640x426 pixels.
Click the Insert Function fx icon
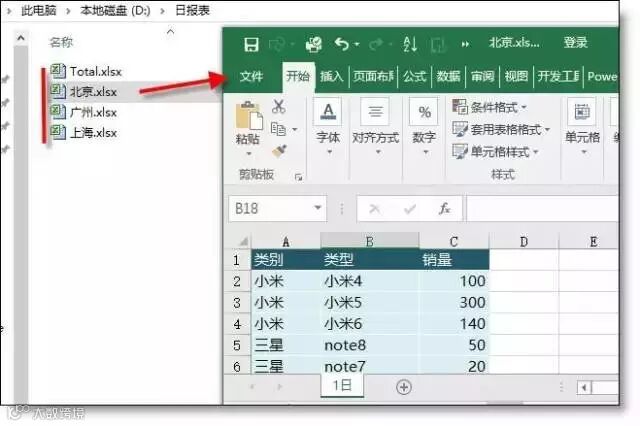coord(444,209)
